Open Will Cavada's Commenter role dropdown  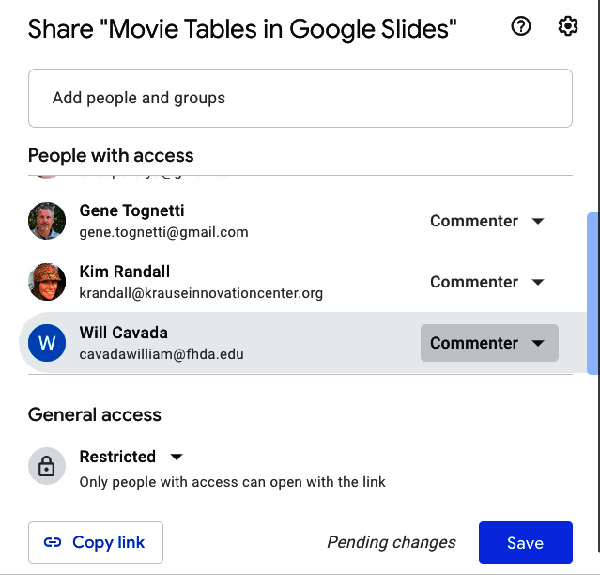pyautogui.click(x=490, y=343)
